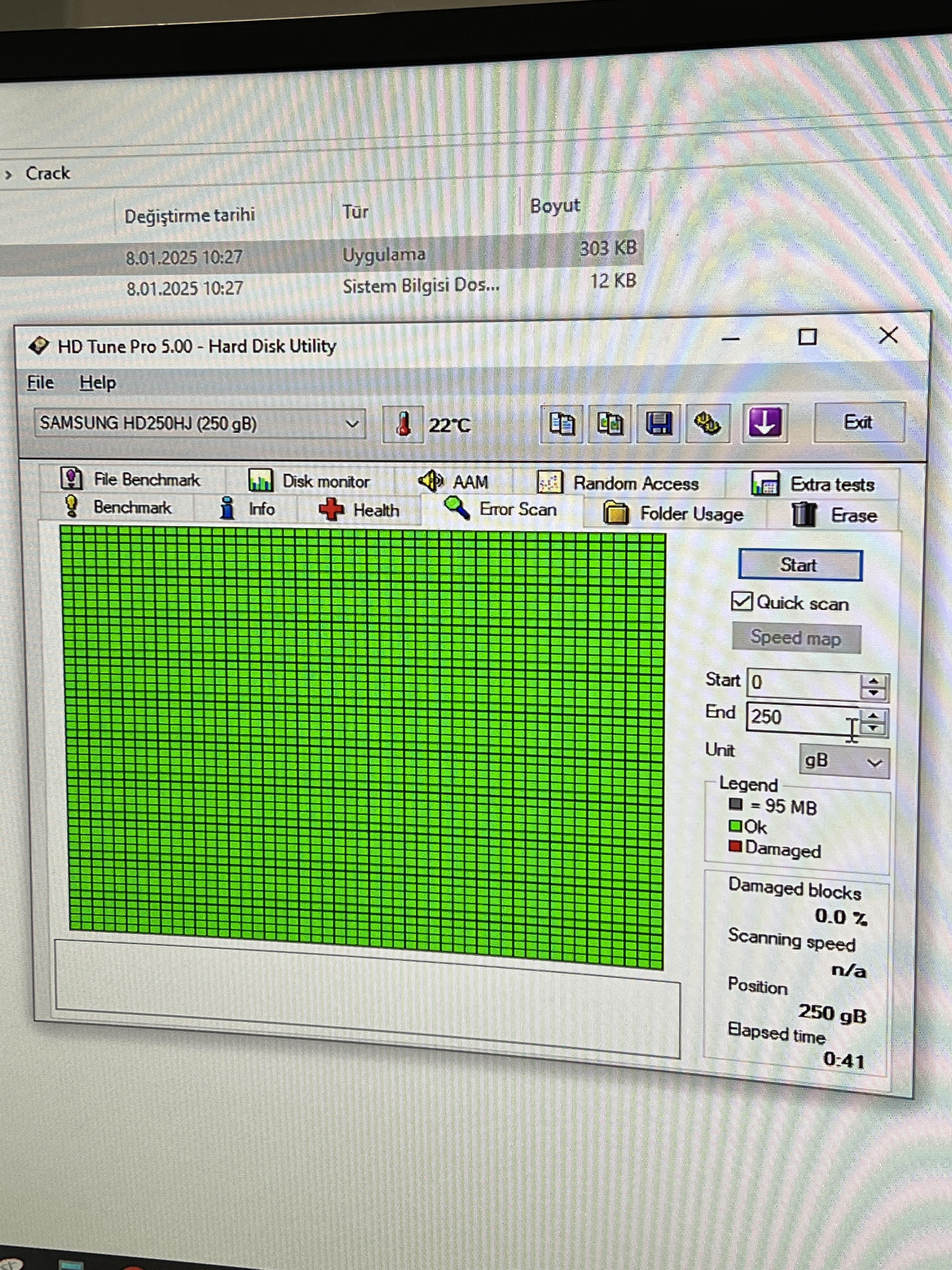Open the Random Access tab
Image resolution: width=952 pixels, height=1270 pixels.
619,483
